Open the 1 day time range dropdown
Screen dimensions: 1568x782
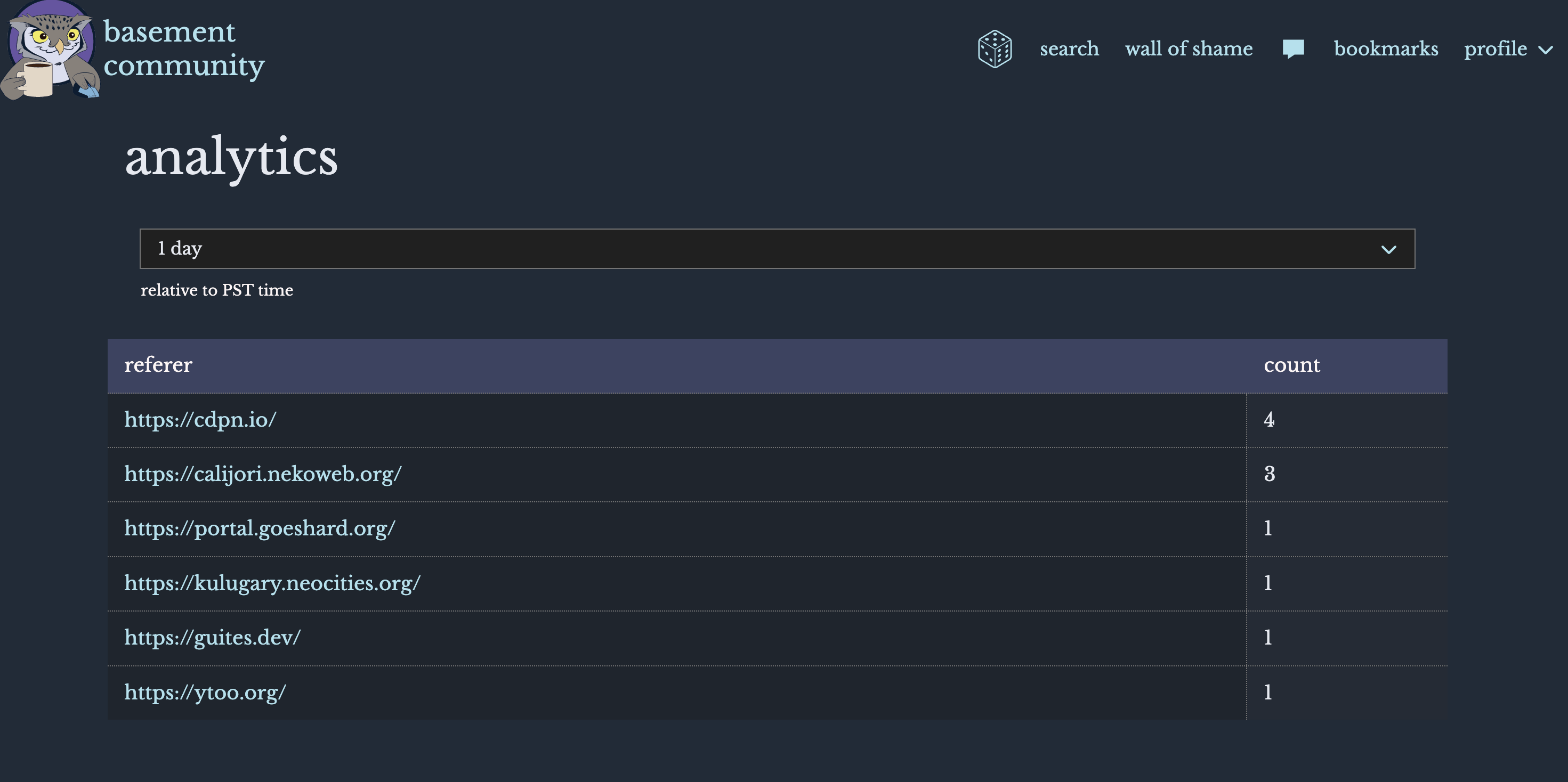tap(777, 248)
